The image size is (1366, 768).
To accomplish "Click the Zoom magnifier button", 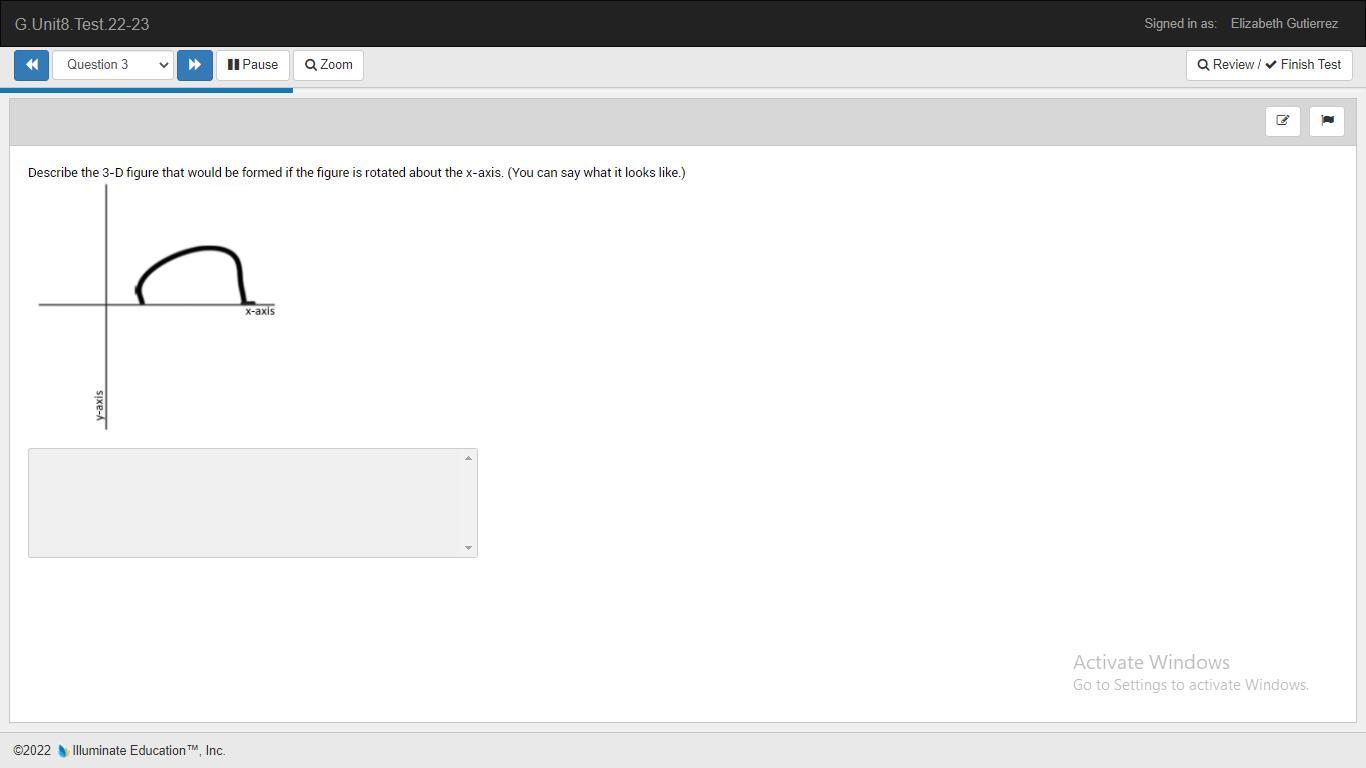I will coord(328,65).
